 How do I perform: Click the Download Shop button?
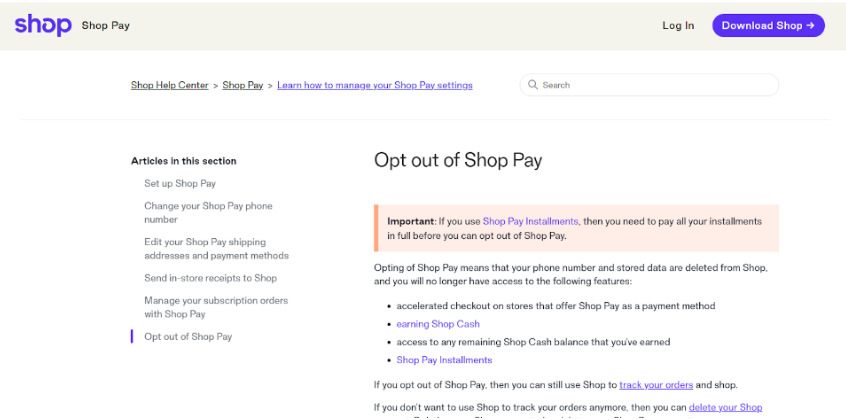coord(768,25)
